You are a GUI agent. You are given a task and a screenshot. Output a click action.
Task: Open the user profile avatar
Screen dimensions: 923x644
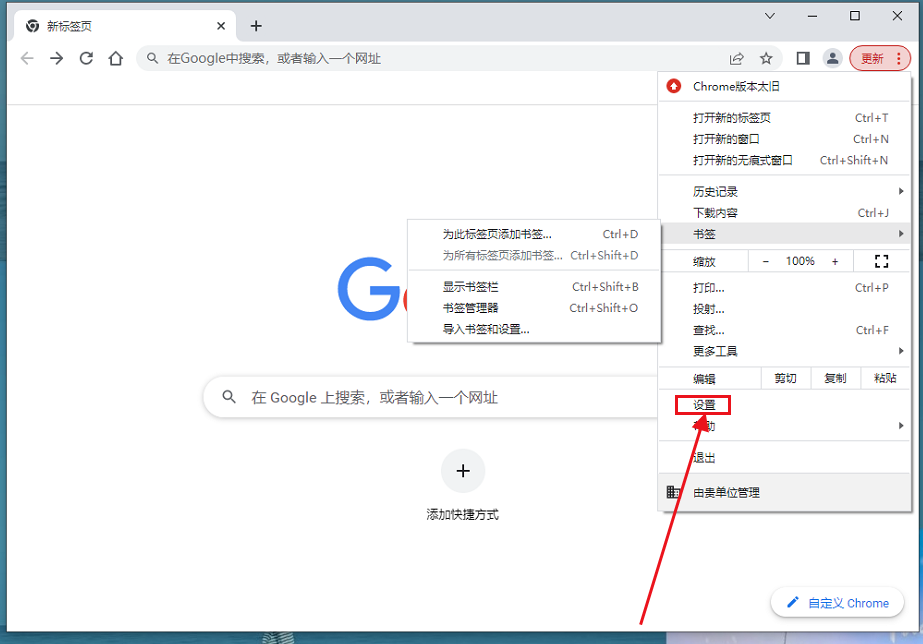pyautogui.click(x=832, y=58)
